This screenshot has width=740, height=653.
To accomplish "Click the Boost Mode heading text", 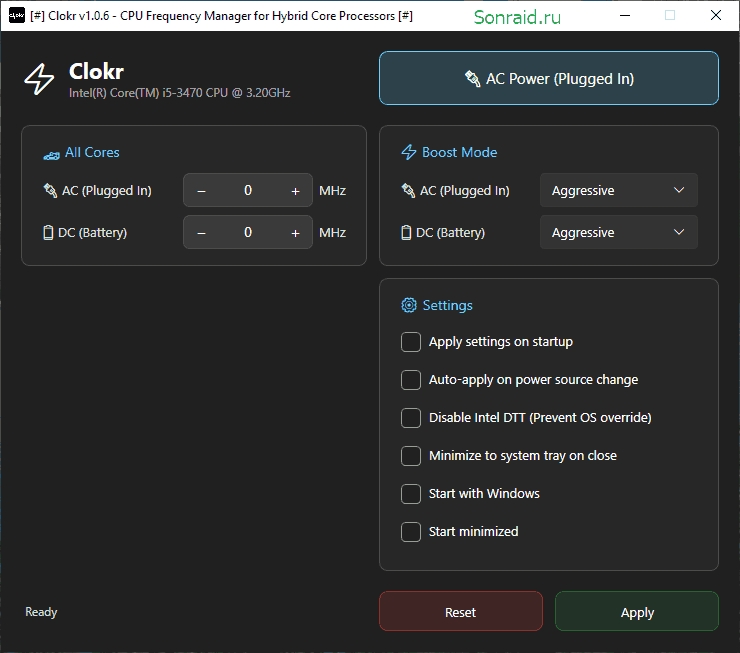I will (x=459, y=152).
